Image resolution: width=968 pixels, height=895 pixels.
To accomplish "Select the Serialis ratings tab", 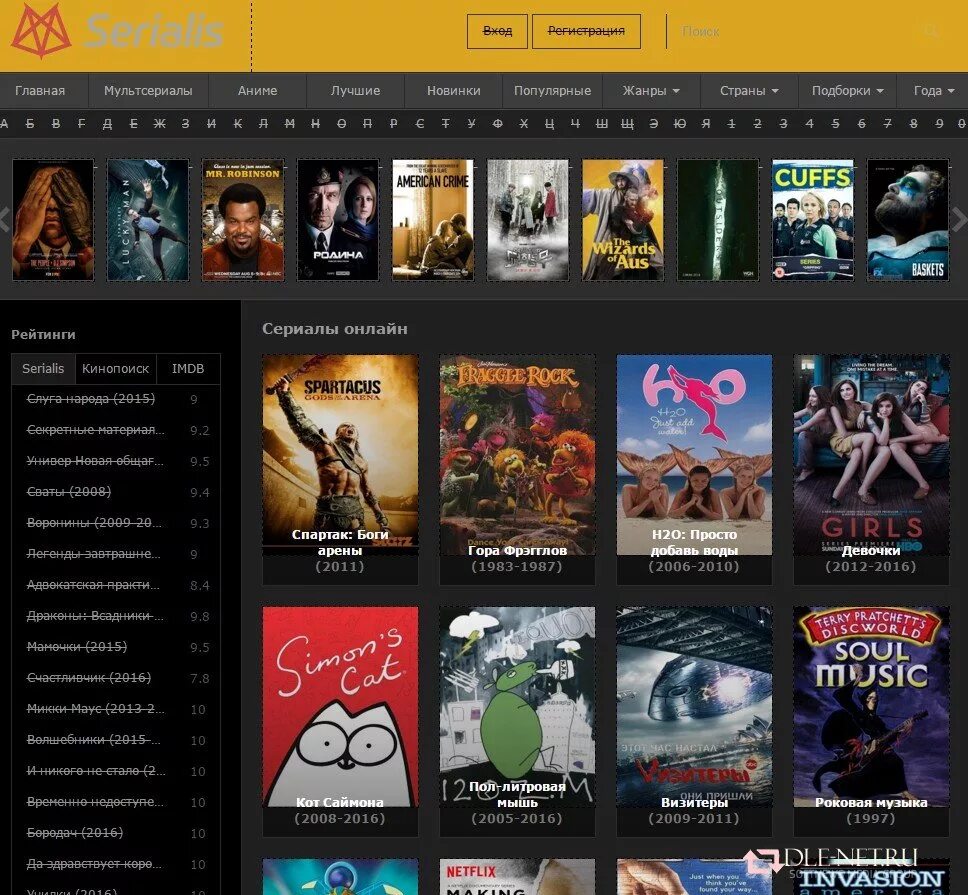I will (x=43, y=368).
